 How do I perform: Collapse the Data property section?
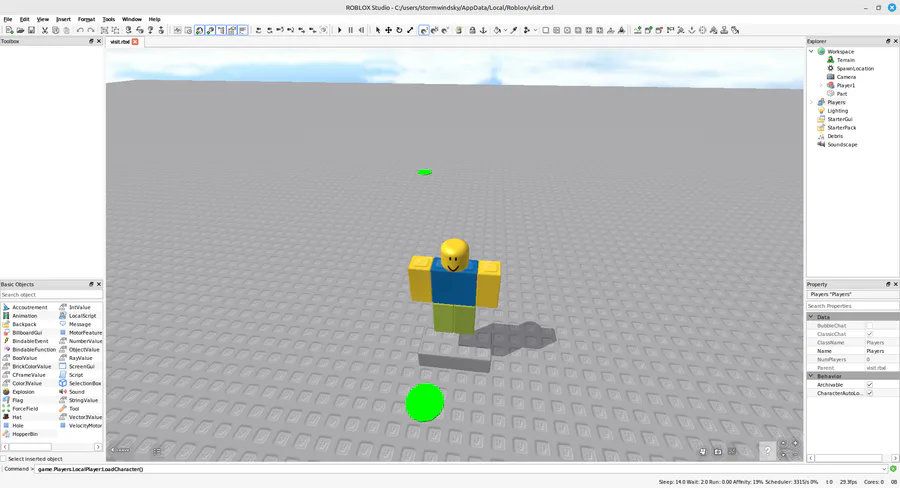811,317
